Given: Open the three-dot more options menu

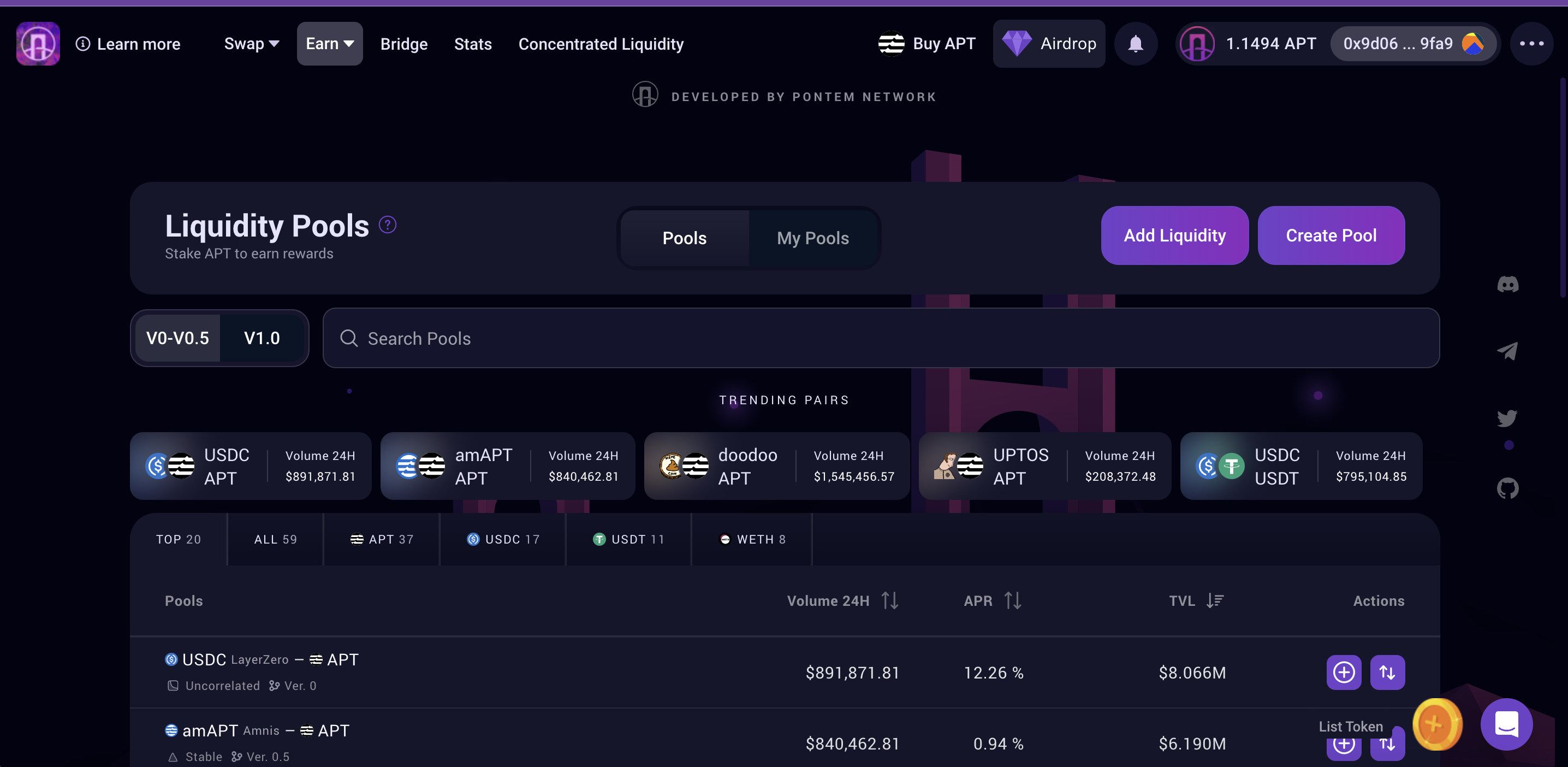Looking at the screenshot, I should pos(1531,44).
